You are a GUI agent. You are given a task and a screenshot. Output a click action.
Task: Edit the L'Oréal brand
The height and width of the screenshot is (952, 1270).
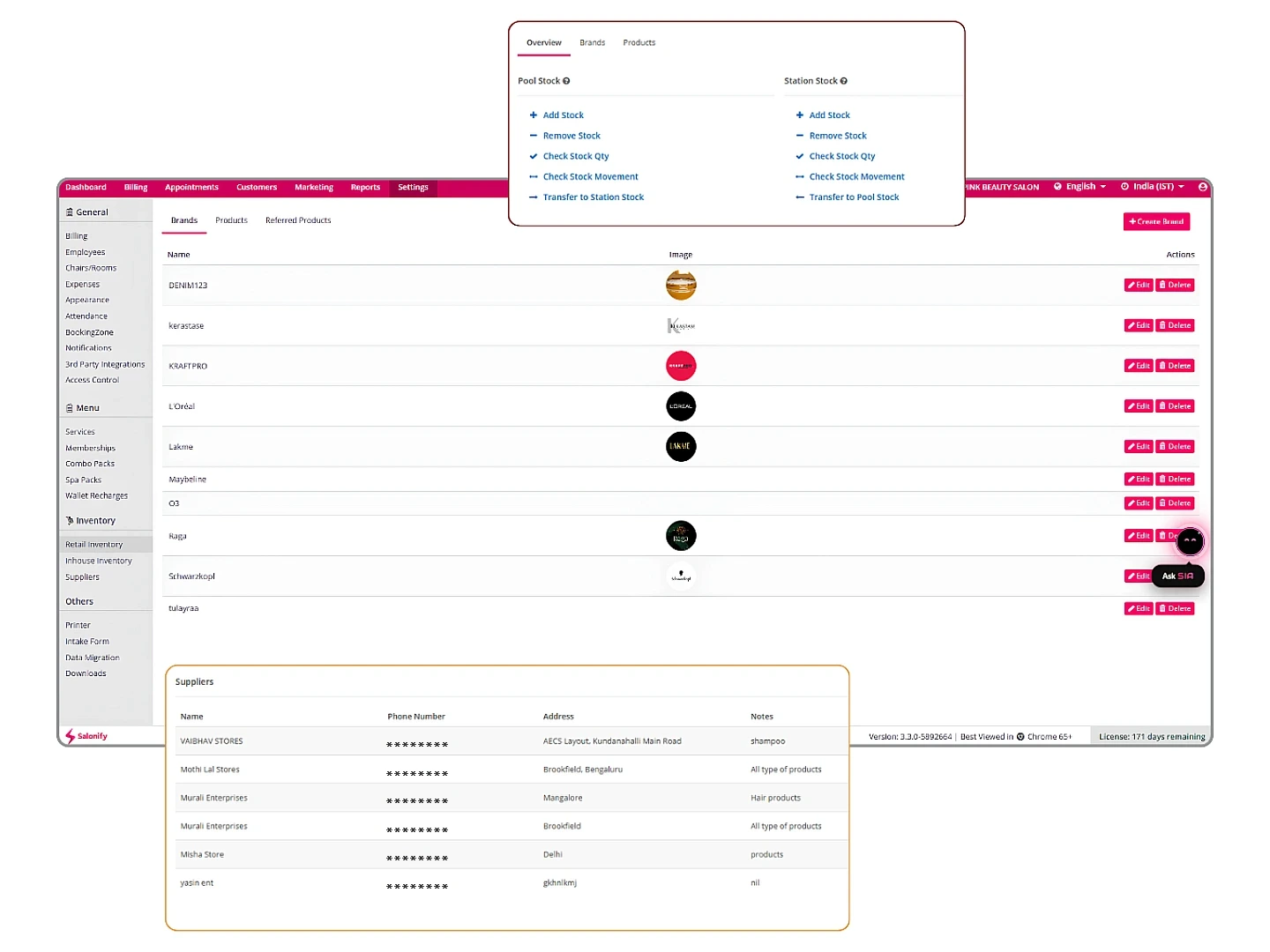tap(1139, 406)
